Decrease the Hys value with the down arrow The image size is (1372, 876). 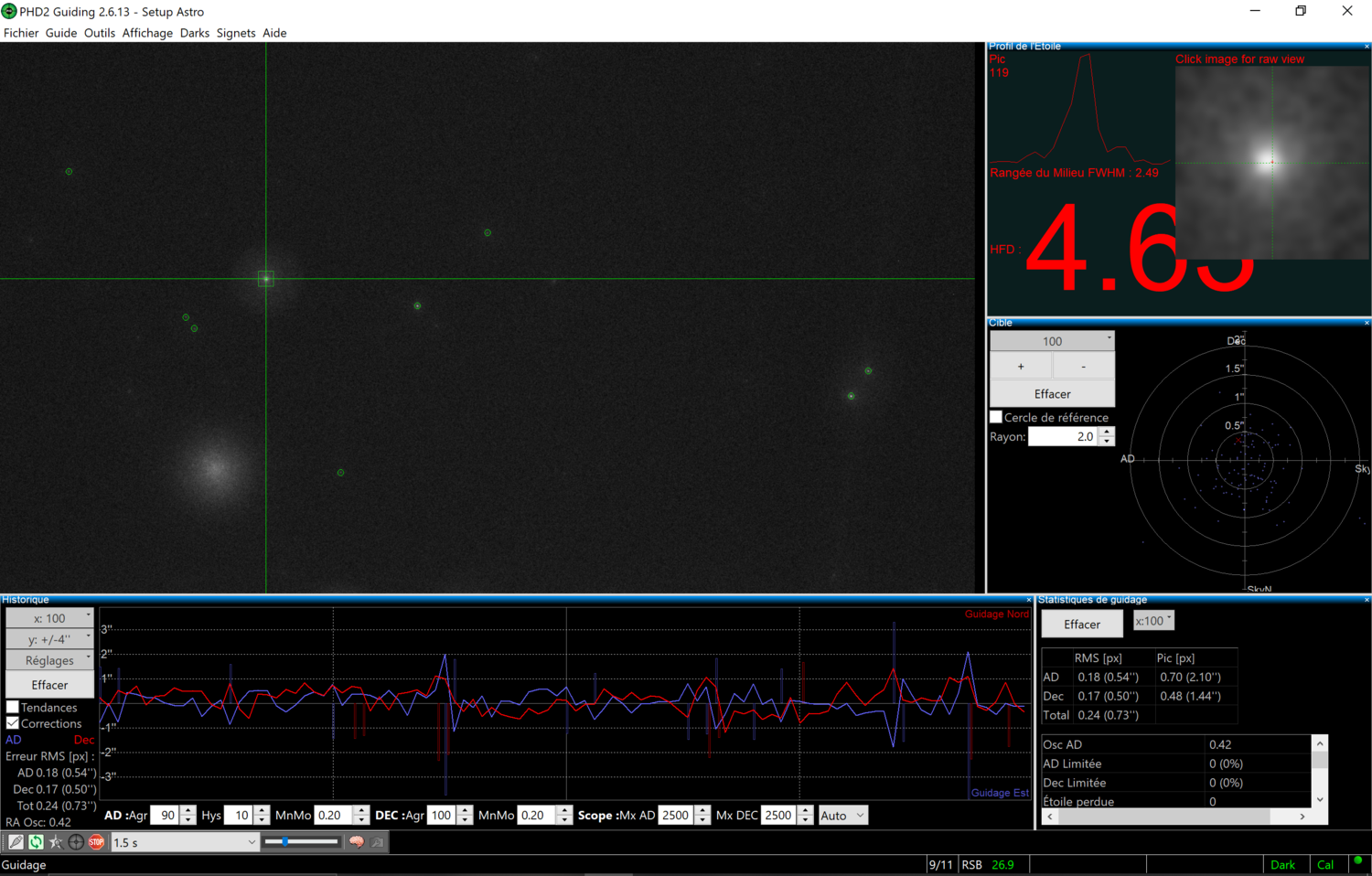point(263,821)
